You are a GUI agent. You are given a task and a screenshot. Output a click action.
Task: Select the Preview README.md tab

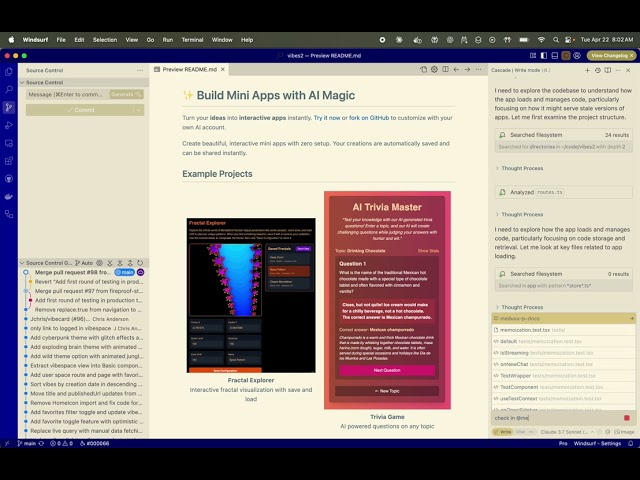click(x=190, y=69)
